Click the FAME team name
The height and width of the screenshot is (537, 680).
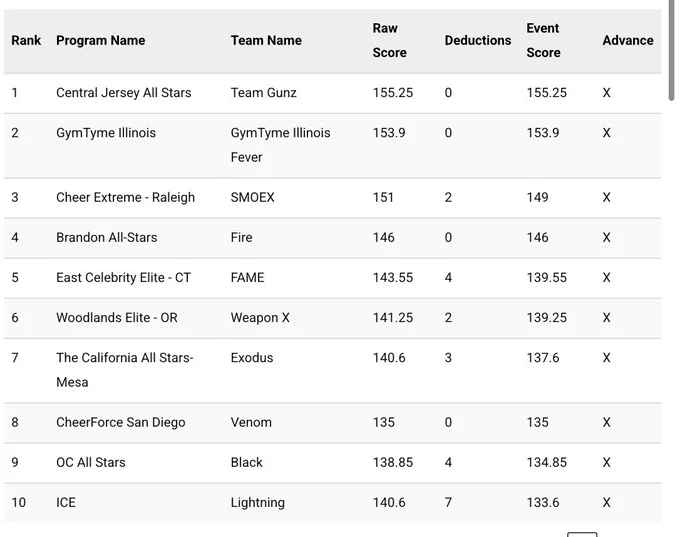[x=247, y=278]
